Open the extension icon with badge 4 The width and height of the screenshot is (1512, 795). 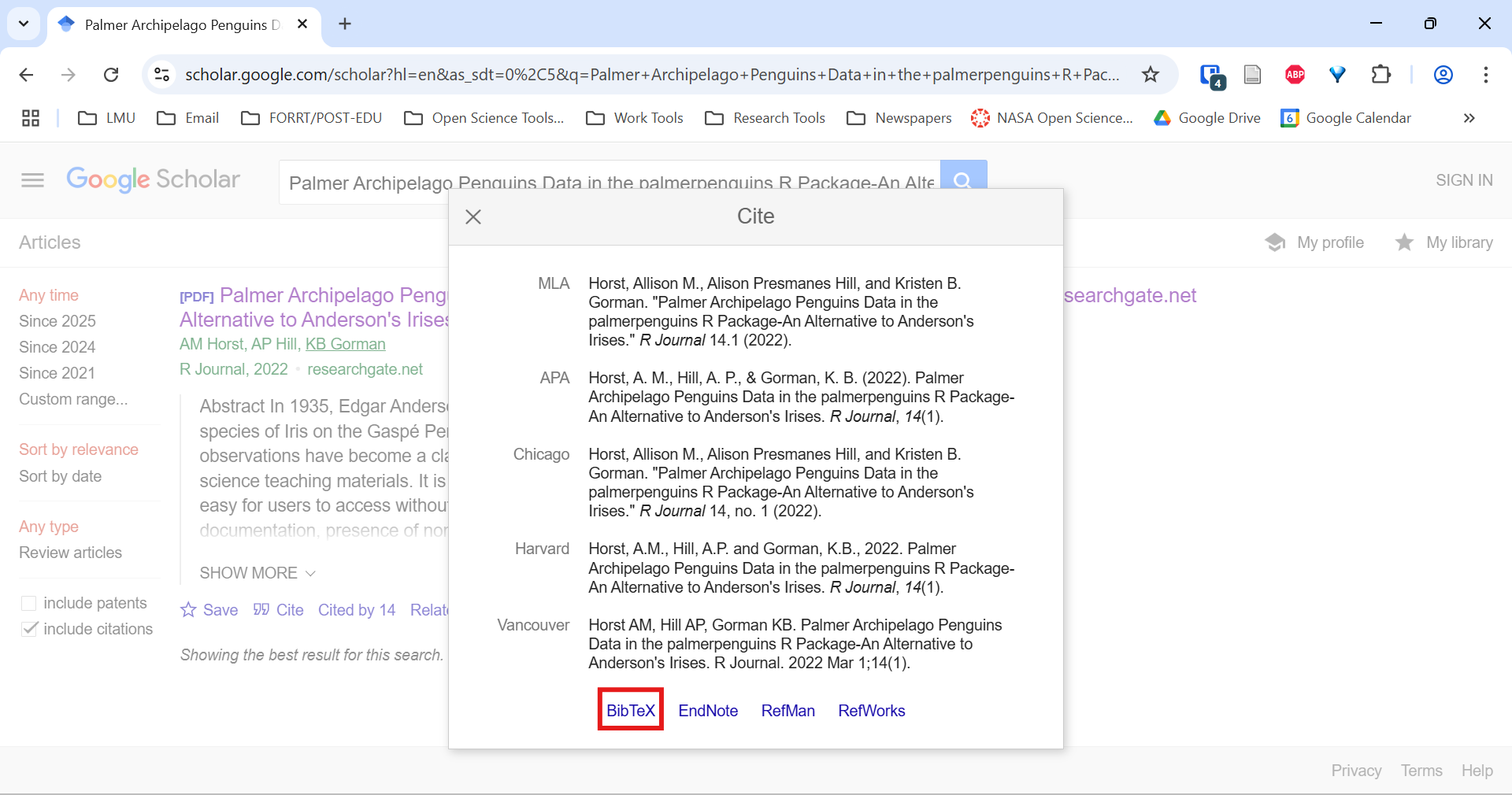[x=1211, y=76]
